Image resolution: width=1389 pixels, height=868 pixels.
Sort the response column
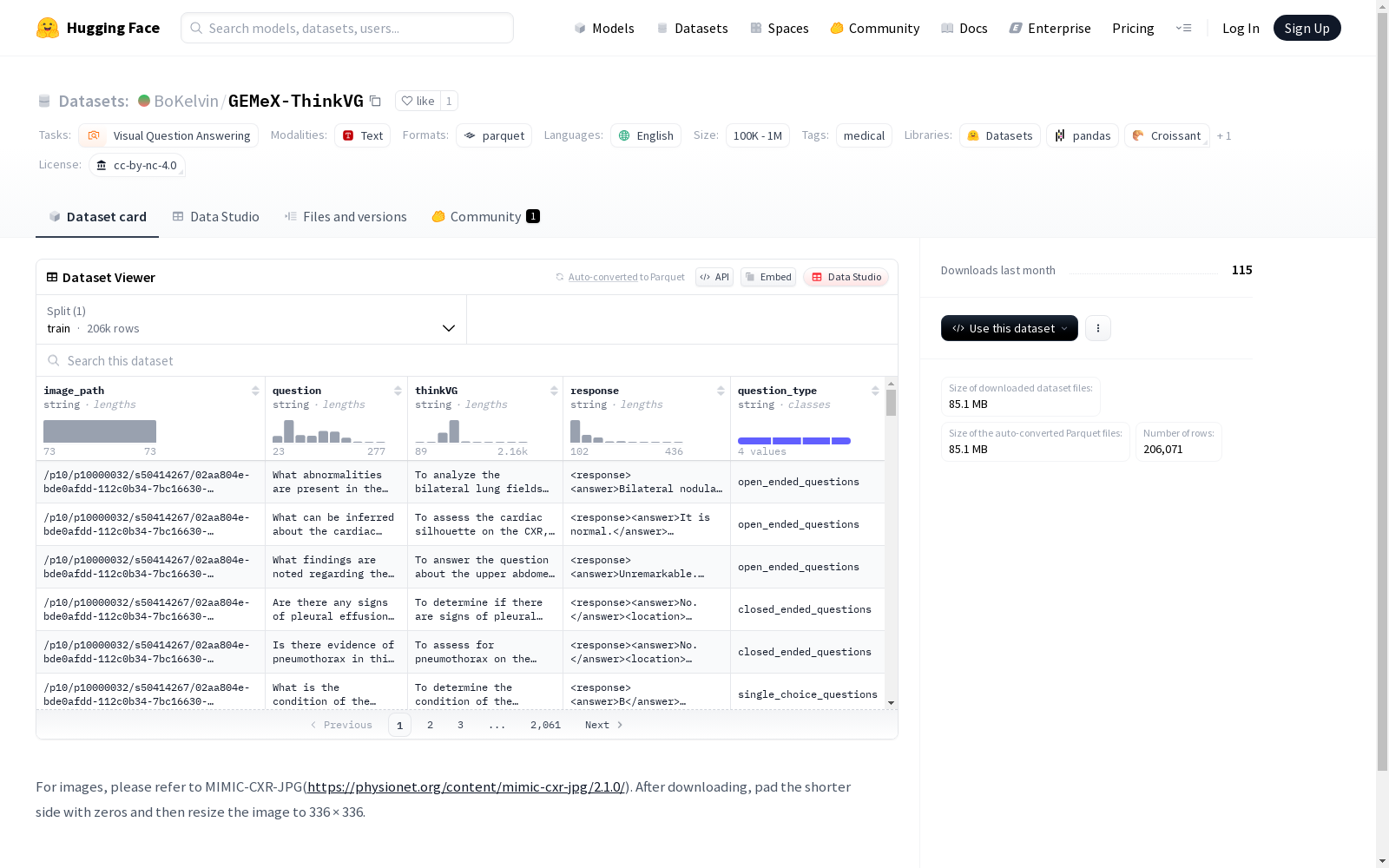721,391
